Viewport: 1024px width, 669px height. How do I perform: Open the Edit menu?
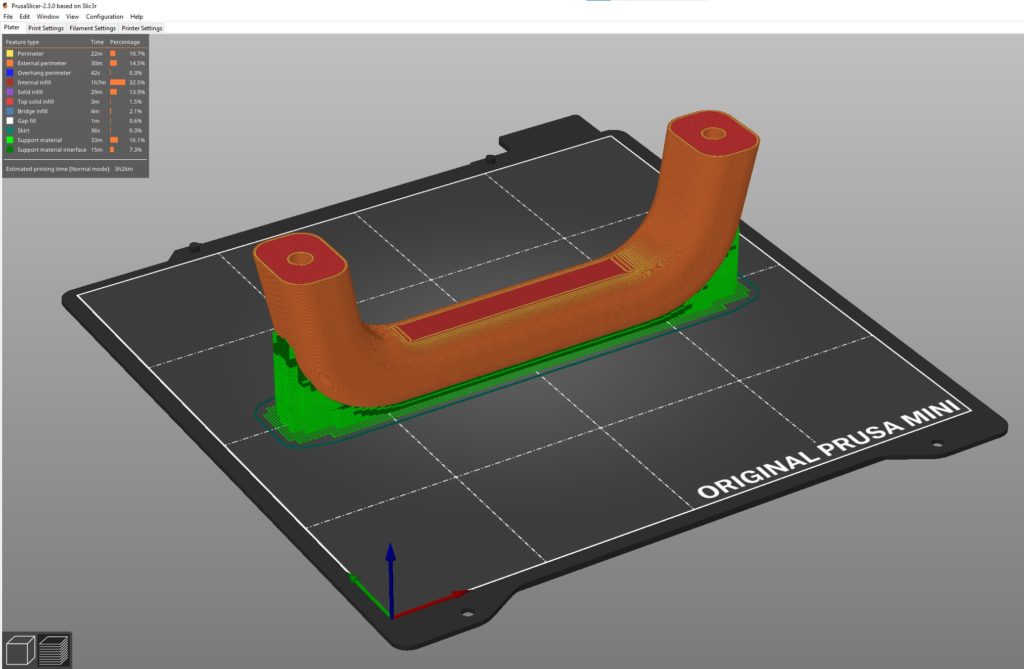tap(24, 16)
